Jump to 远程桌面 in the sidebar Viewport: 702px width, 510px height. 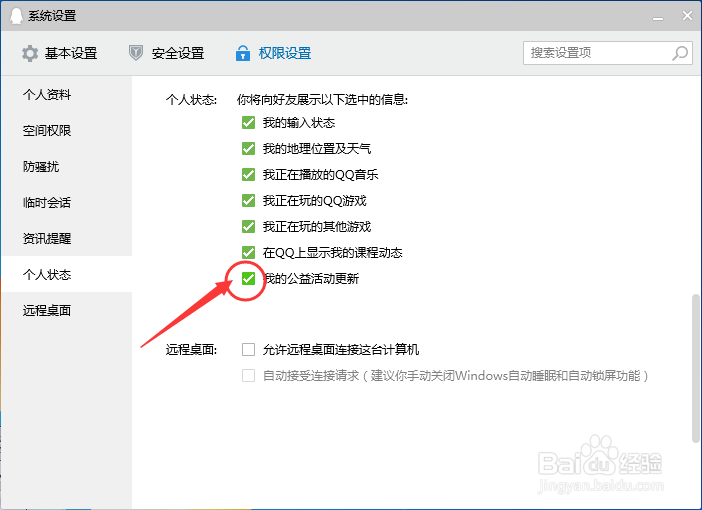point(66,310)
